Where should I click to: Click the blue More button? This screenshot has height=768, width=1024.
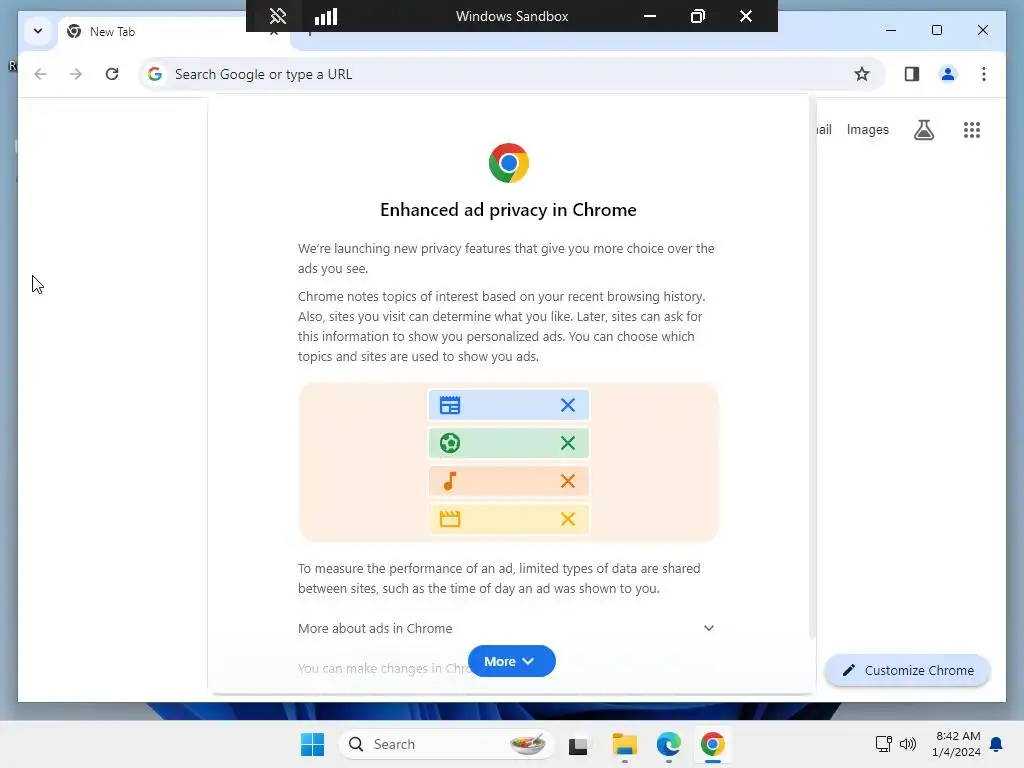pos(511,662)
